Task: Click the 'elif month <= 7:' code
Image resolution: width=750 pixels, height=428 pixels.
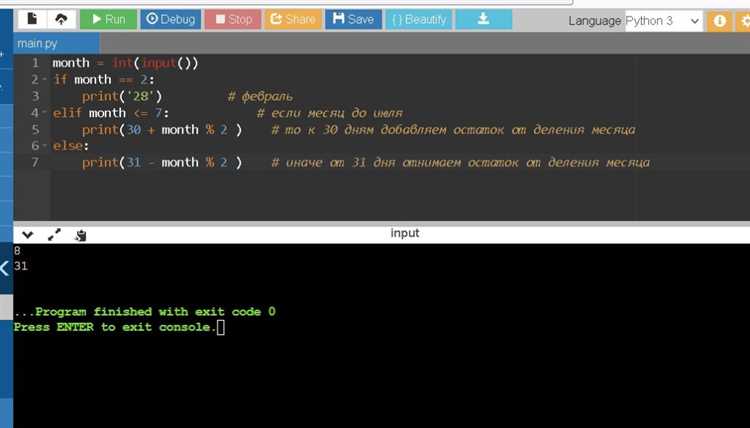Action: [x=110, y=113]
